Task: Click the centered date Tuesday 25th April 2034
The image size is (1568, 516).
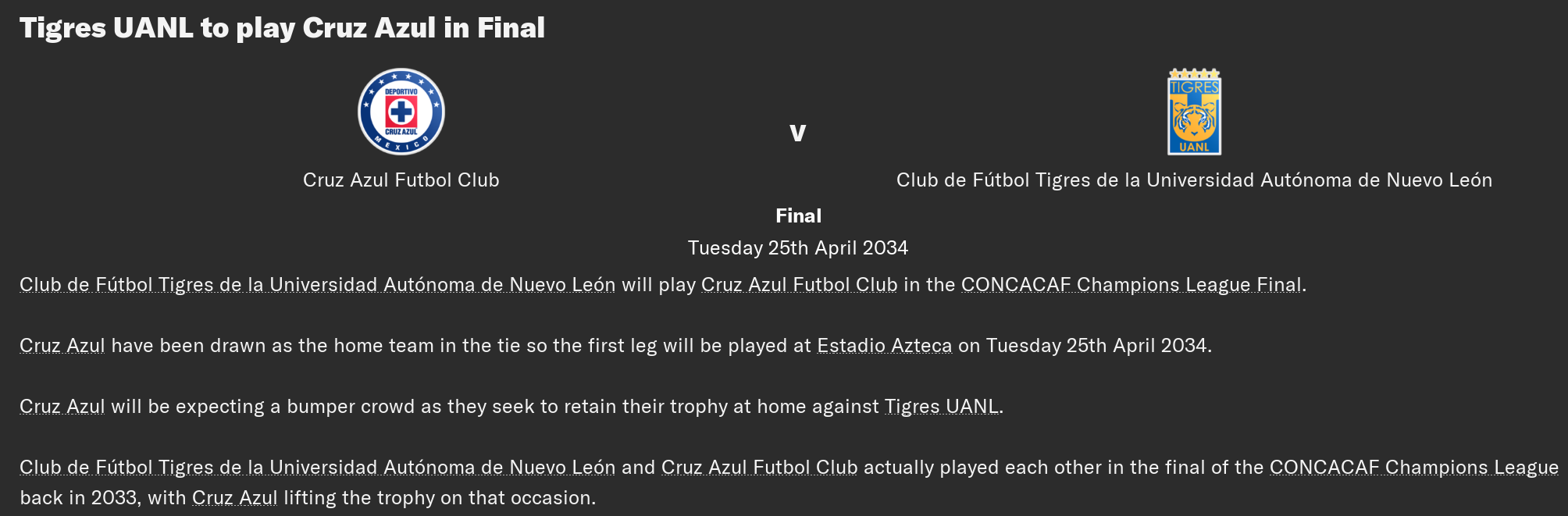Action: [798, 248]
